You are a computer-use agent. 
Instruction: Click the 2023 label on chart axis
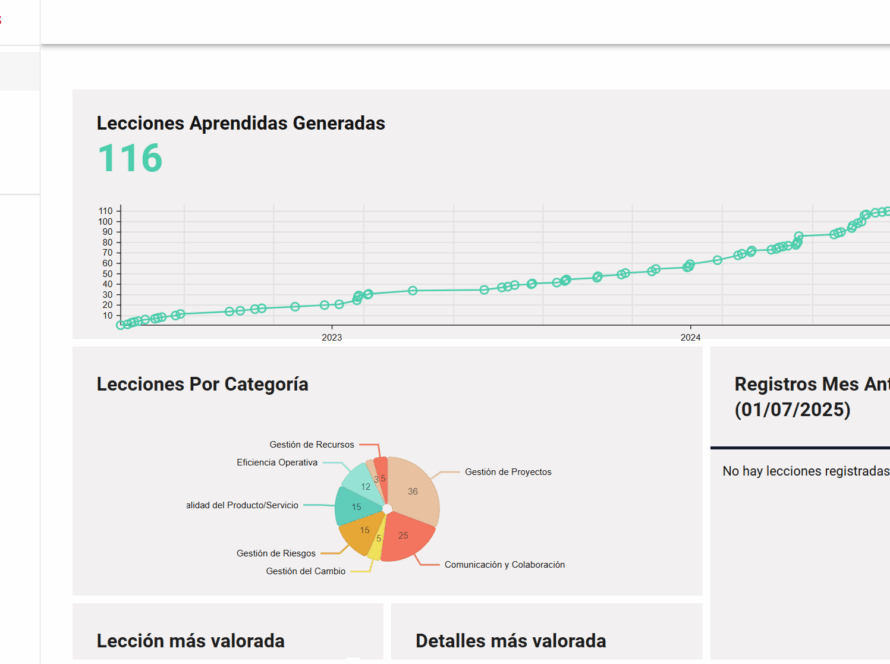click(x=332, y=338)
